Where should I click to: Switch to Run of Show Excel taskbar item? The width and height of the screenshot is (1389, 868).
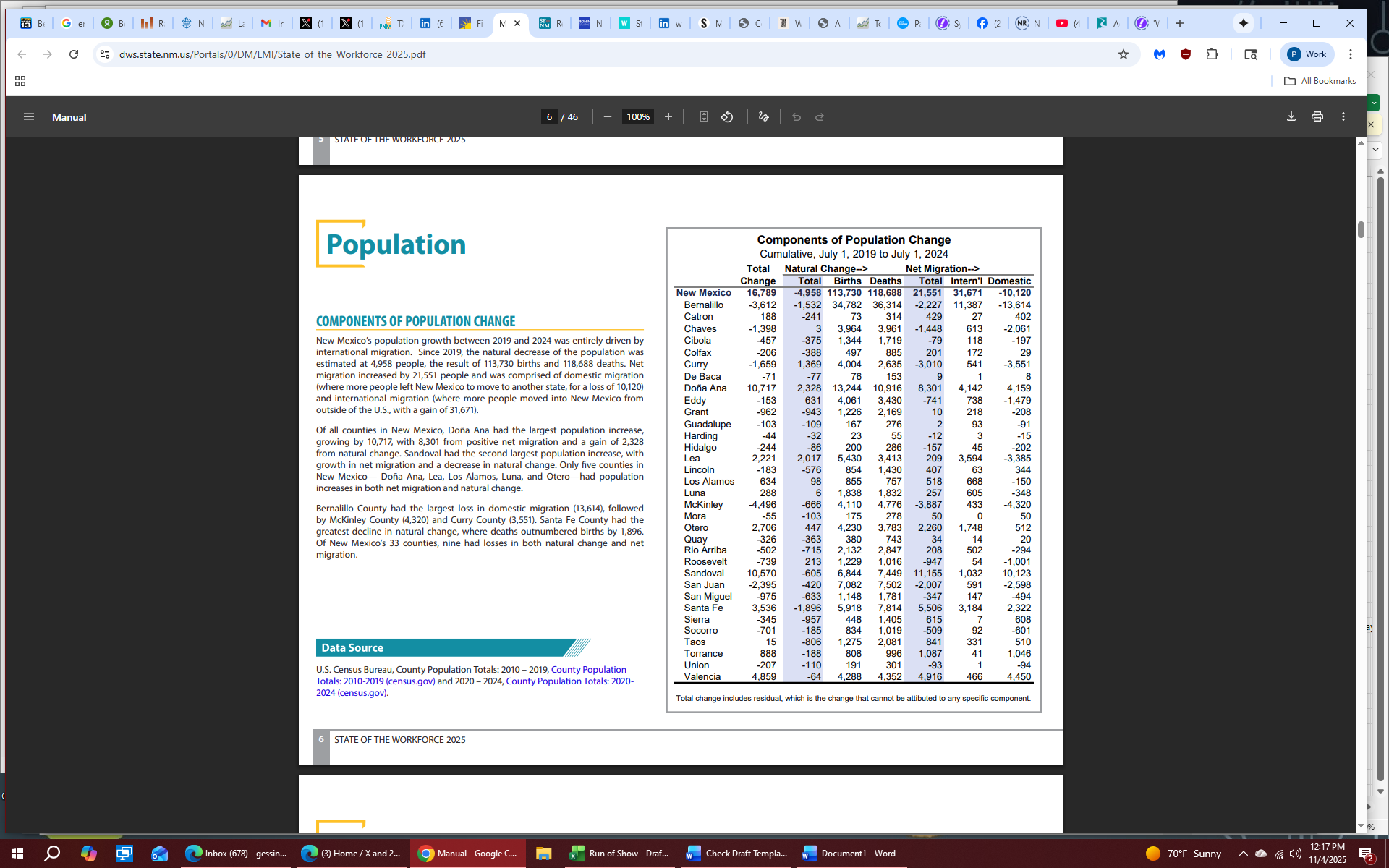[620, 854]
